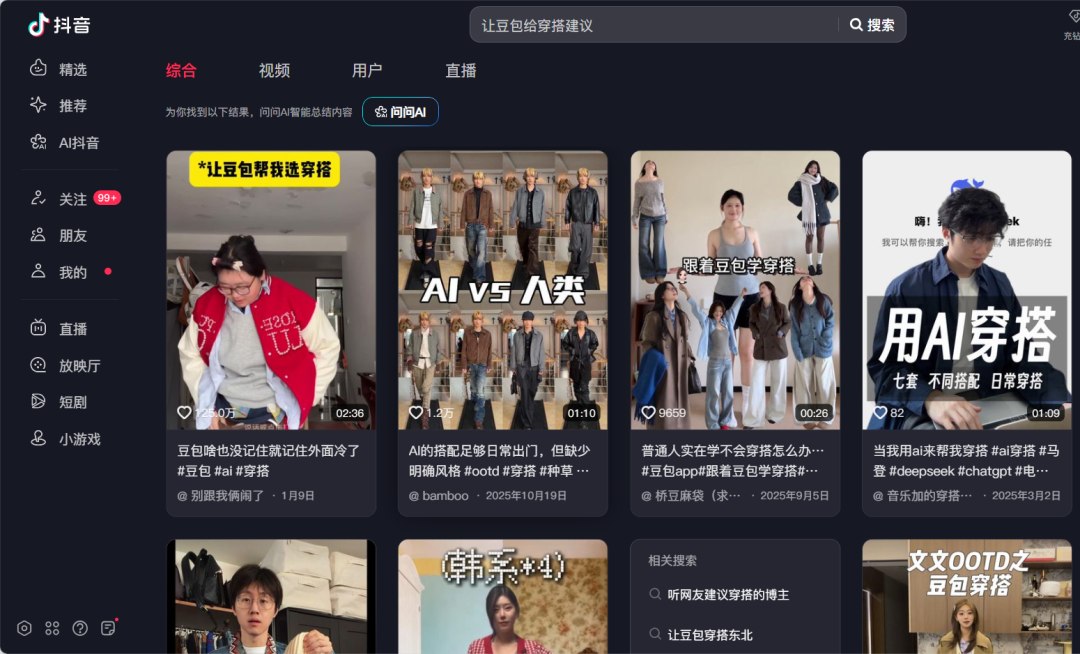The width and height of the screenshot is (1080, 654).
Task: Open the settings hexagon icon at bottom left
Action: (24, 628)
